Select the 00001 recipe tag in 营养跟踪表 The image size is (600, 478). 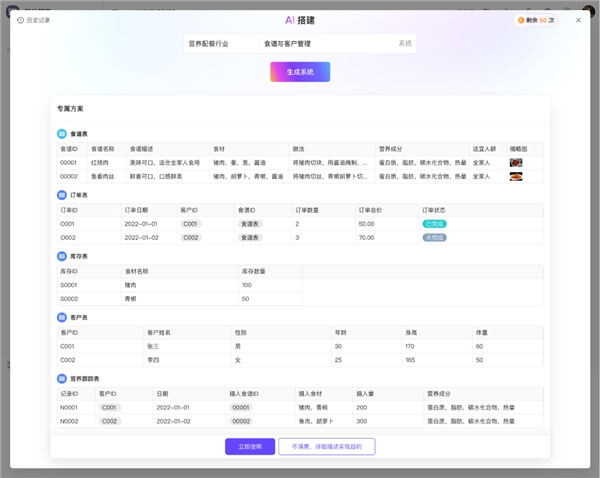(241, 408)
